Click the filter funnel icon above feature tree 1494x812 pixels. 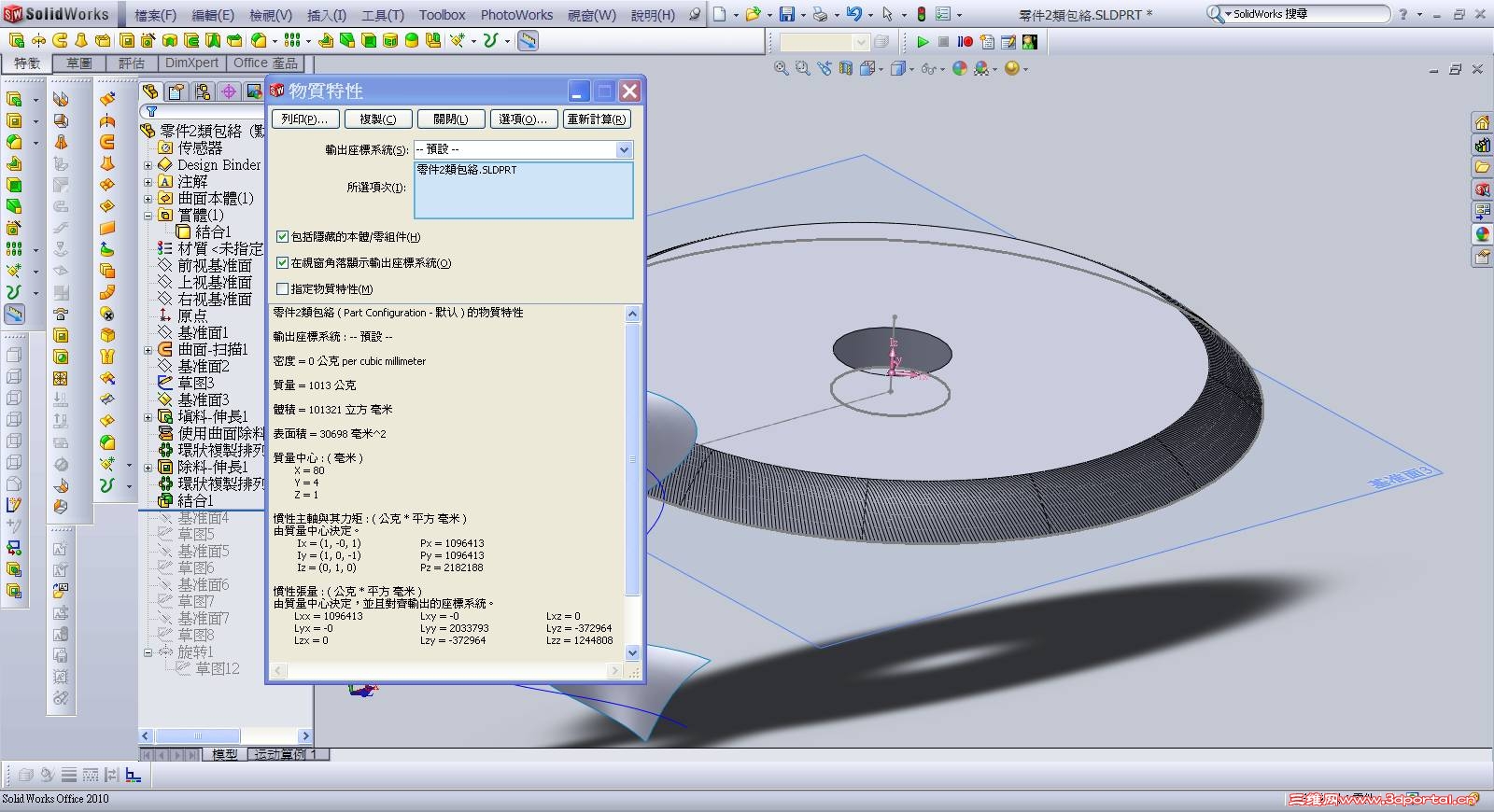[150, 112]
